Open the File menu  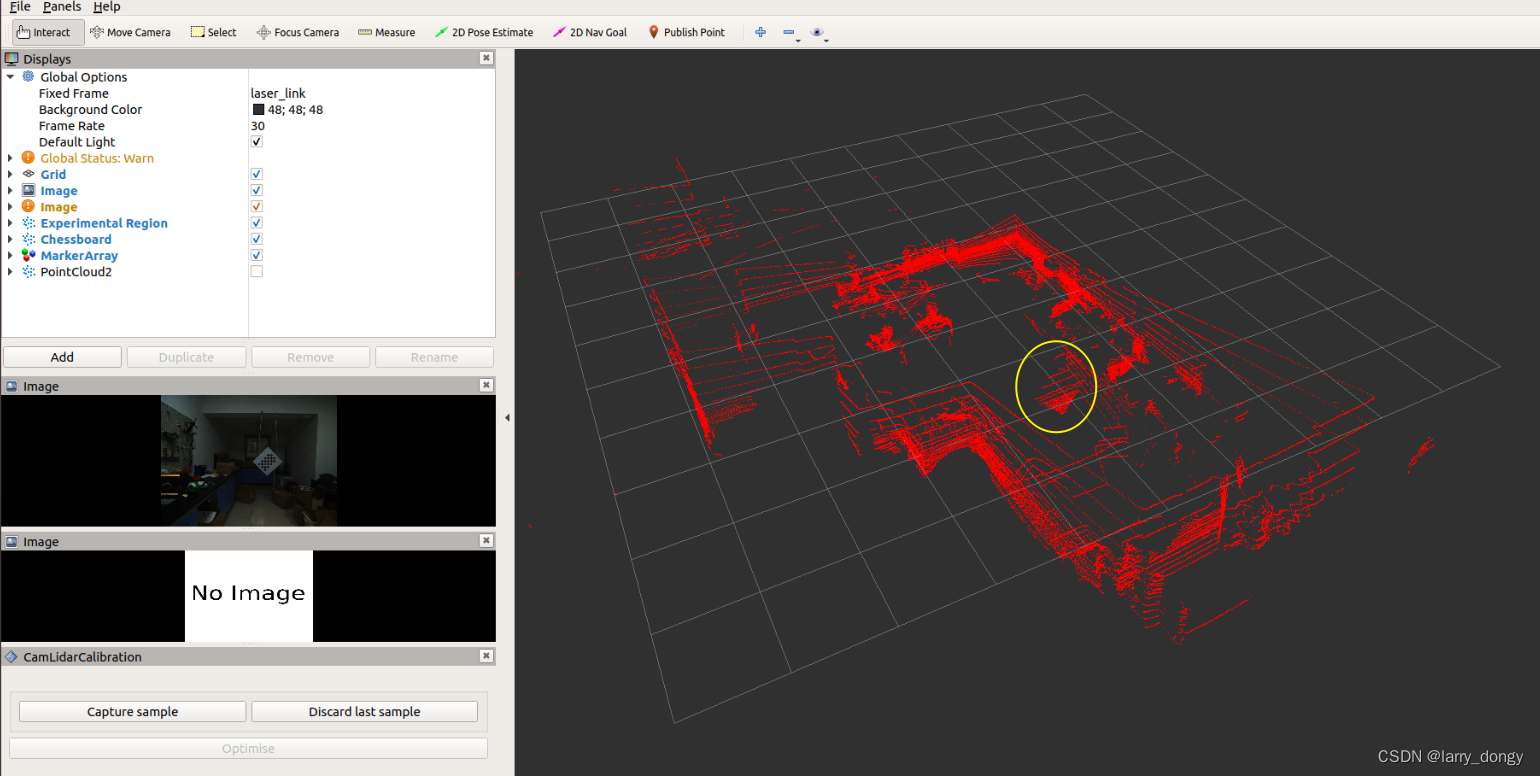tap(20, 7)
